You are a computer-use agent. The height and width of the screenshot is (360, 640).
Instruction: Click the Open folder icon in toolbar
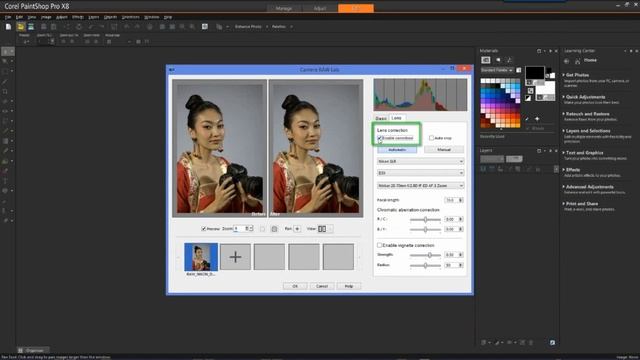click(x=20, y=27)
